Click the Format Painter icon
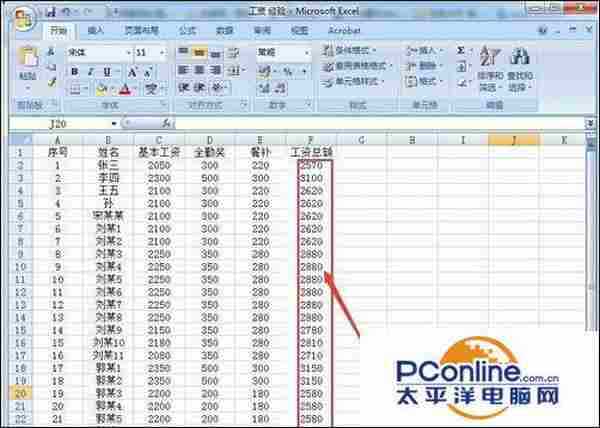This screenshot has width=600, height=428. tap(52, 84)
